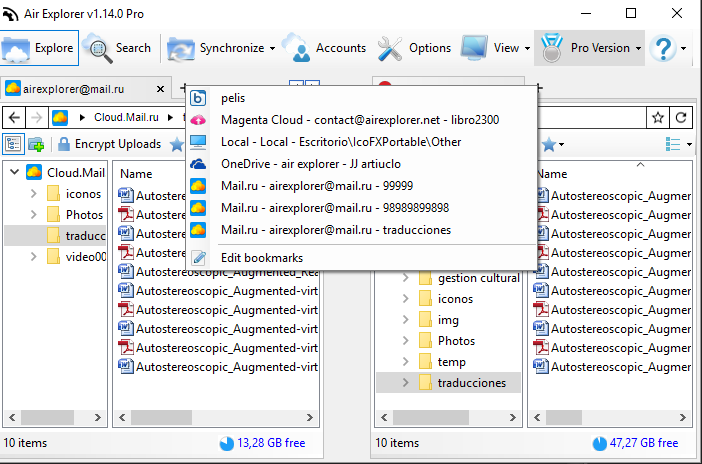The height and width of the screenshot is (464, 702).
Task: Open the Explore view
Action: pyautogui.click(x=39, y=48)
